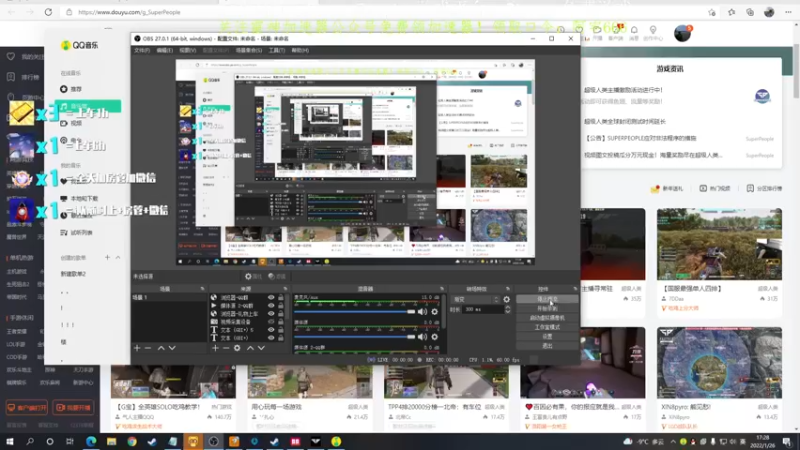Mute the first mixer channel speaker
Screen dimensions: 800x450
click(x=422, y=312)
